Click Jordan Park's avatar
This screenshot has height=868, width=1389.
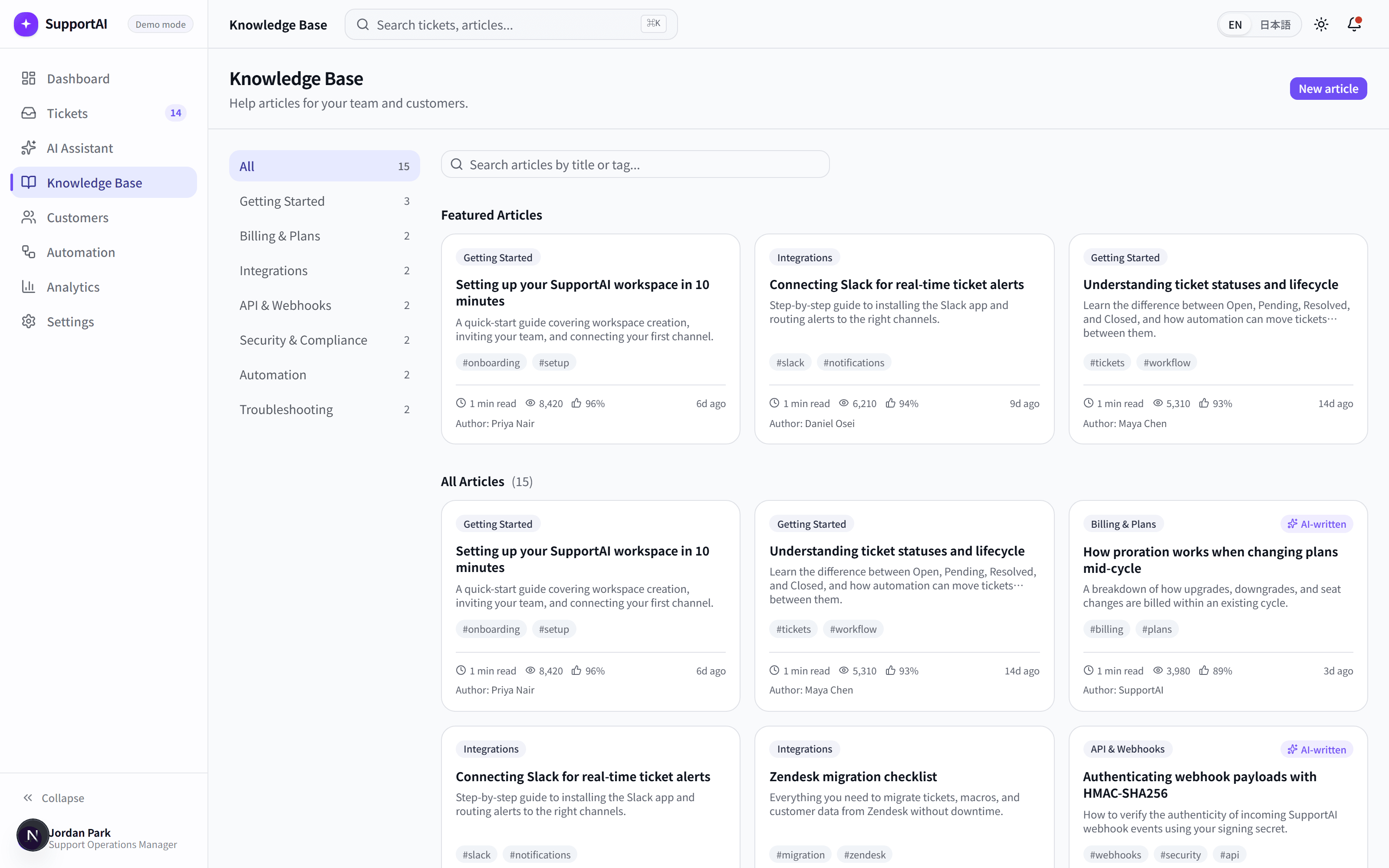click(32, 835)
